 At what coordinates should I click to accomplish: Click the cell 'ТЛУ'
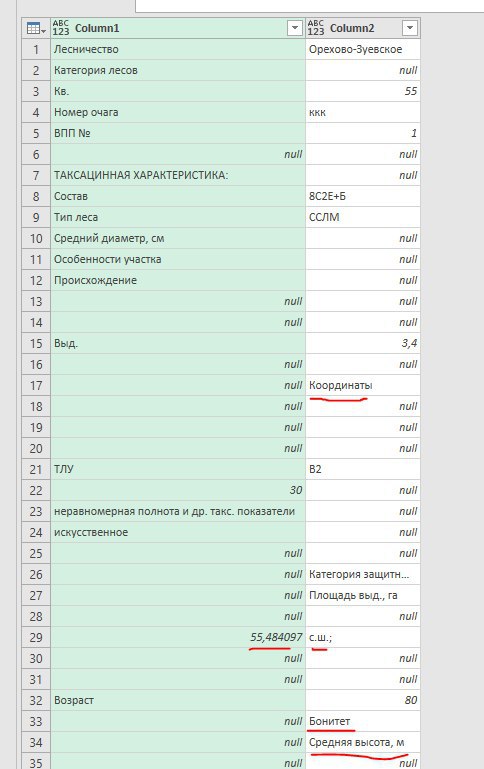pos(178,469)
